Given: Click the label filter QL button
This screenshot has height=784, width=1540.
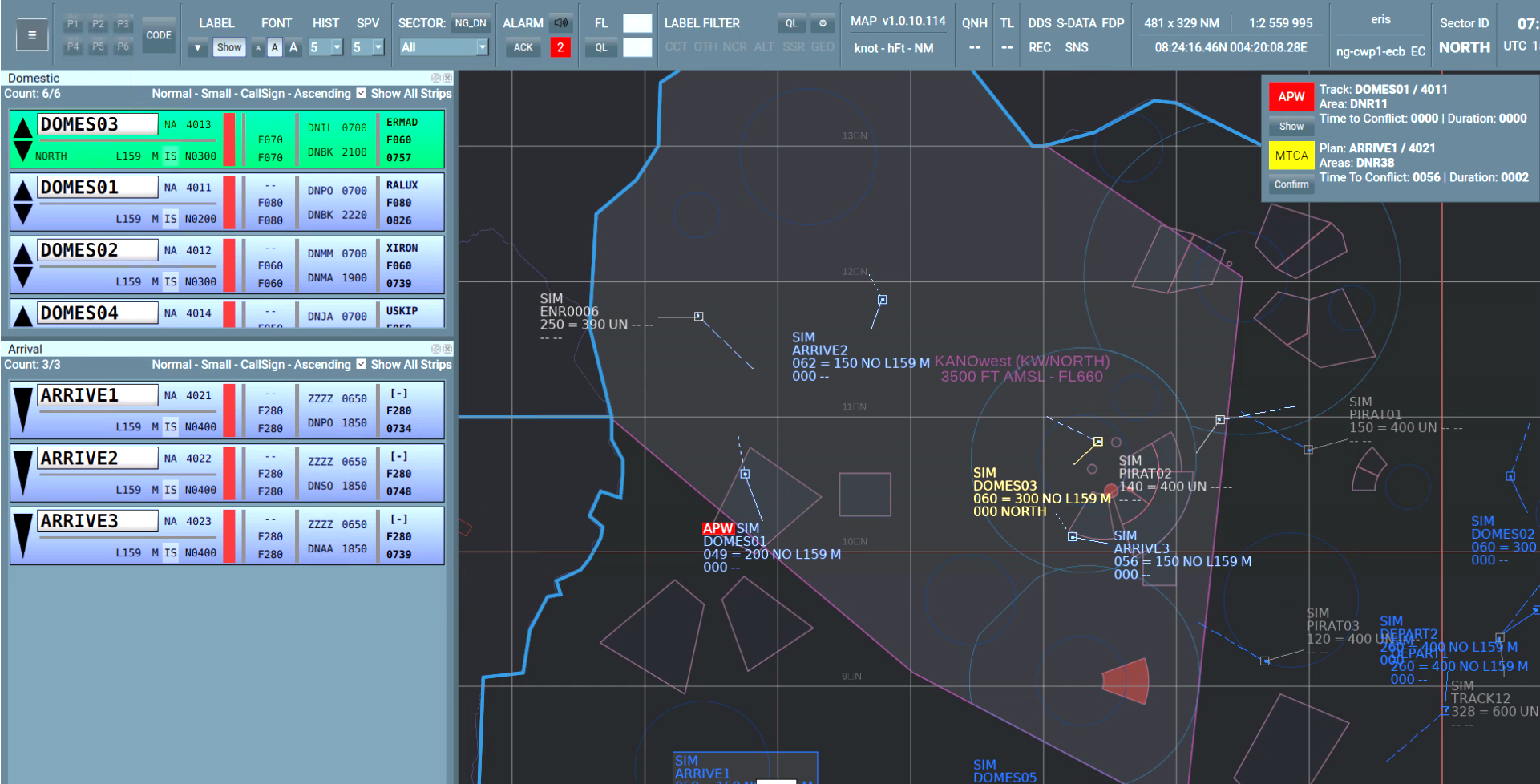Looking at the screenshot, I should coord(791,23).
